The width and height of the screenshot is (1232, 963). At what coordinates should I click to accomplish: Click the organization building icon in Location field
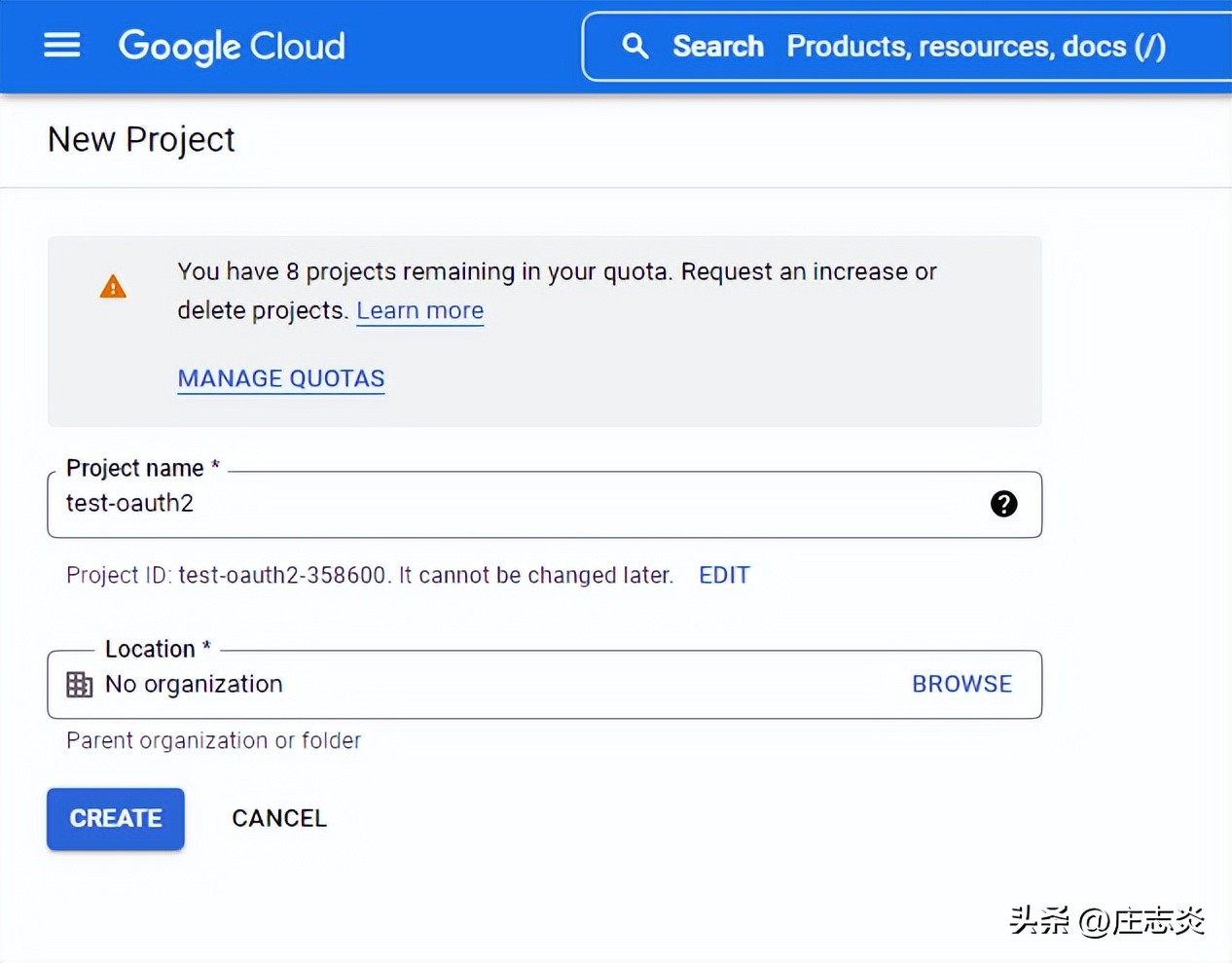(79, 684)
